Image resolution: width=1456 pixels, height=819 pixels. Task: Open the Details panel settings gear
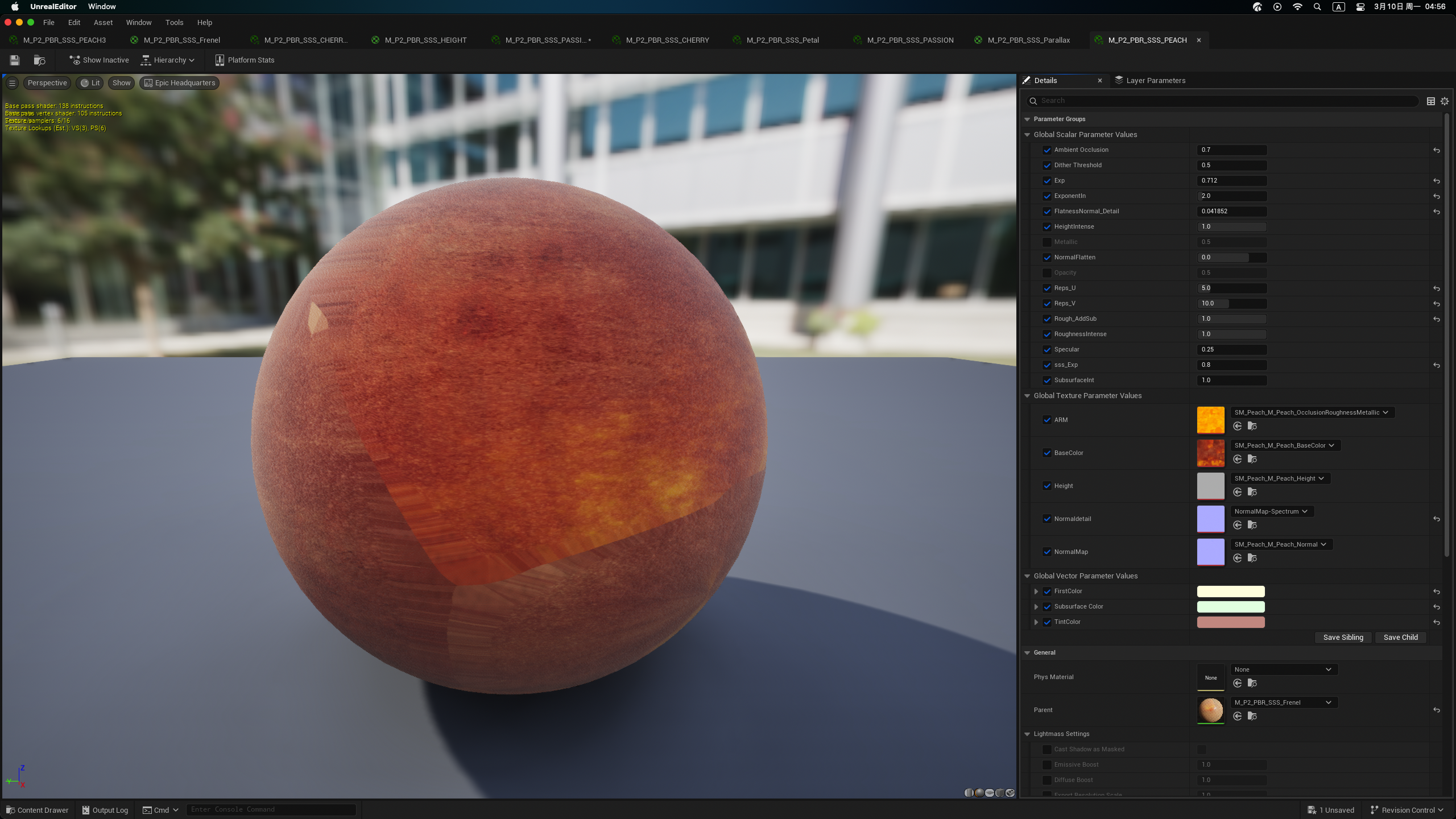pyautogui.click(x=1445, y=101)
